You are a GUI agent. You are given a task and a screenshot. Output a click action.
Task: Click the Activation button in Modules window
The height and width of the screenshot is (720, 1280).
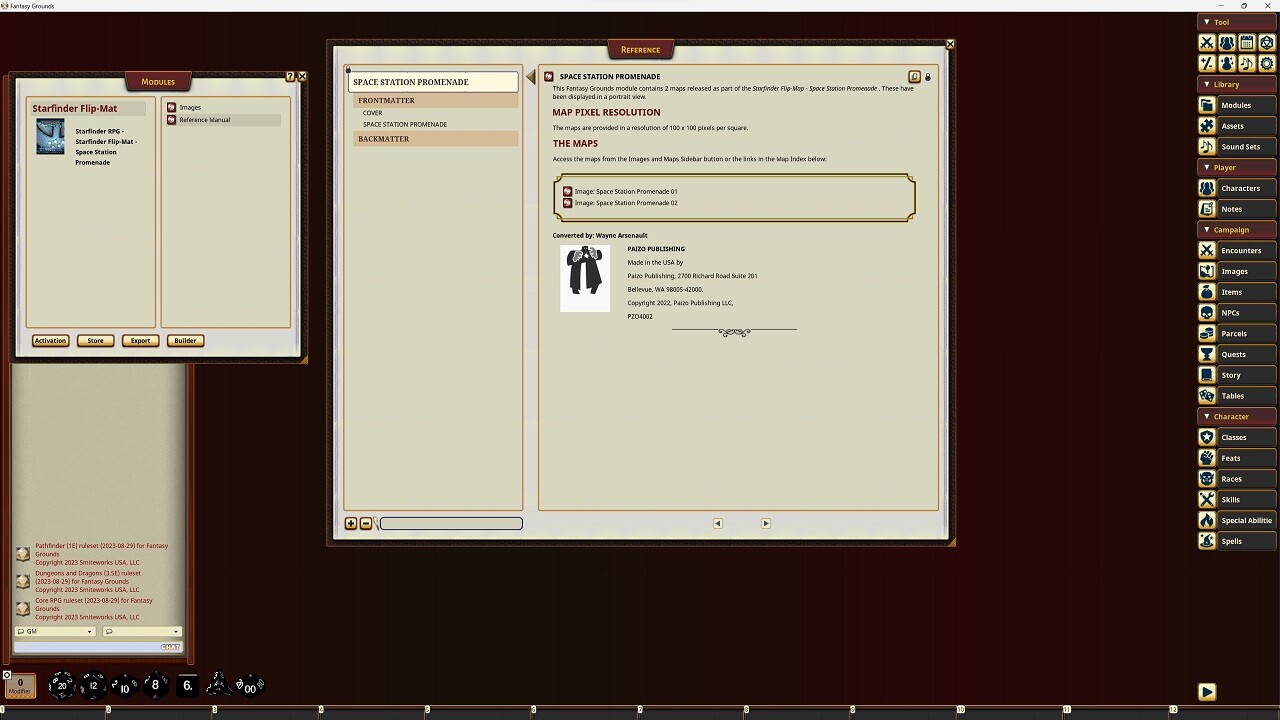pyautogui.click(x=50, y=340)
